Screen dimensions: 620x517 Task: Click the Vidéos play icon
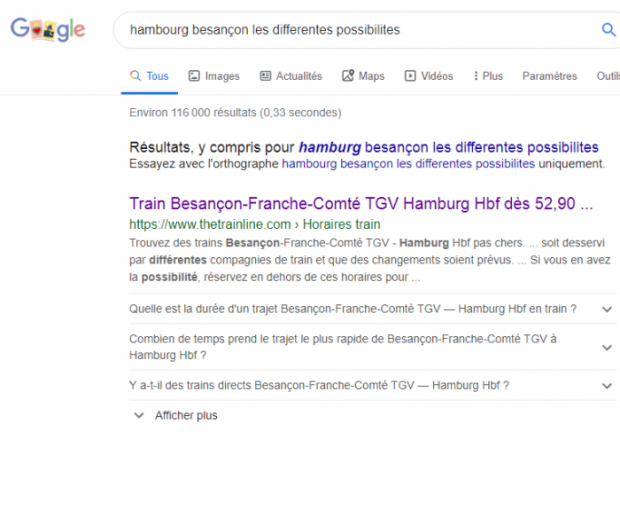click(x=410, y=75)
